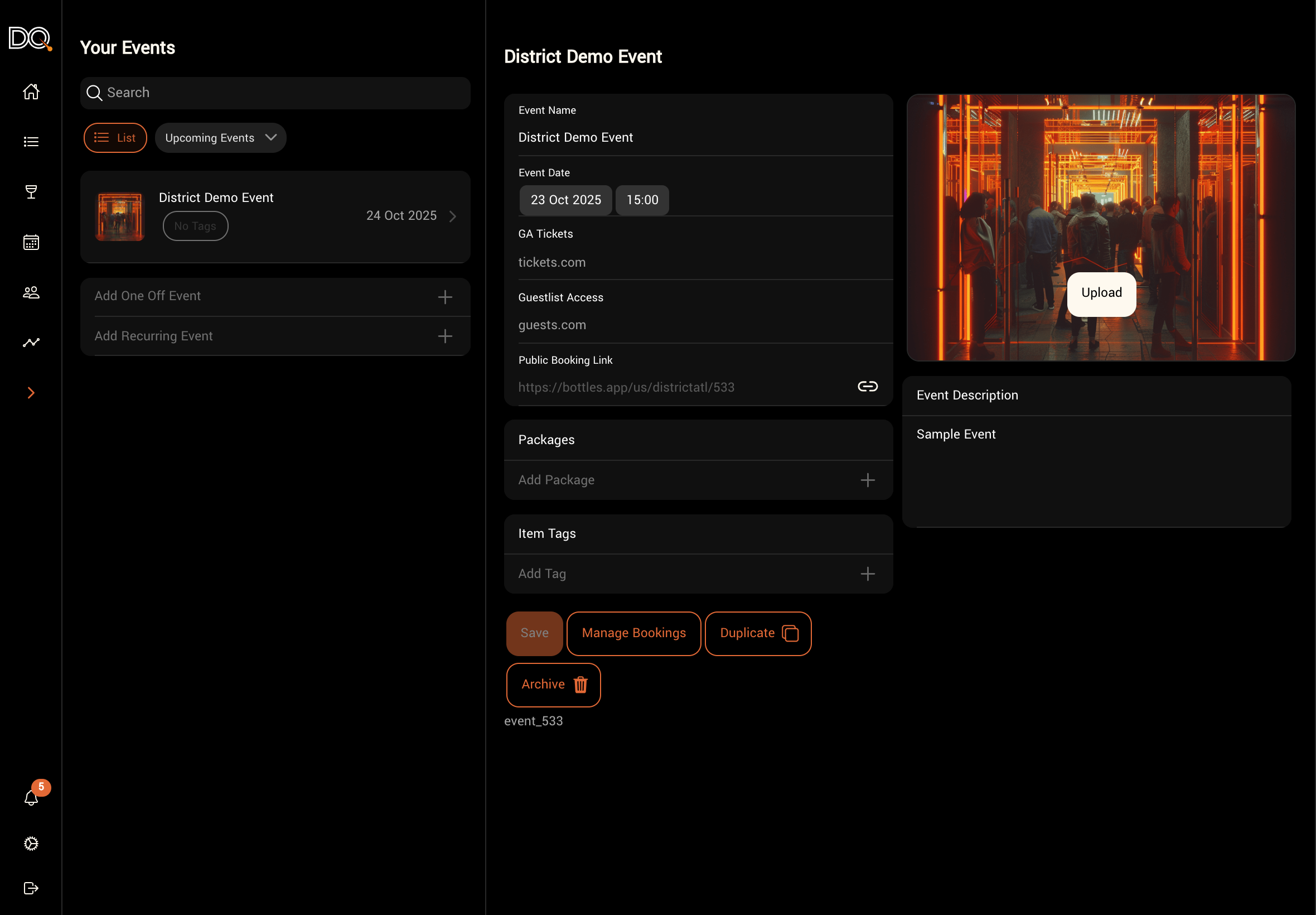Open the guests people icon
Viewport: 1316px width, 915px height.
31,292
